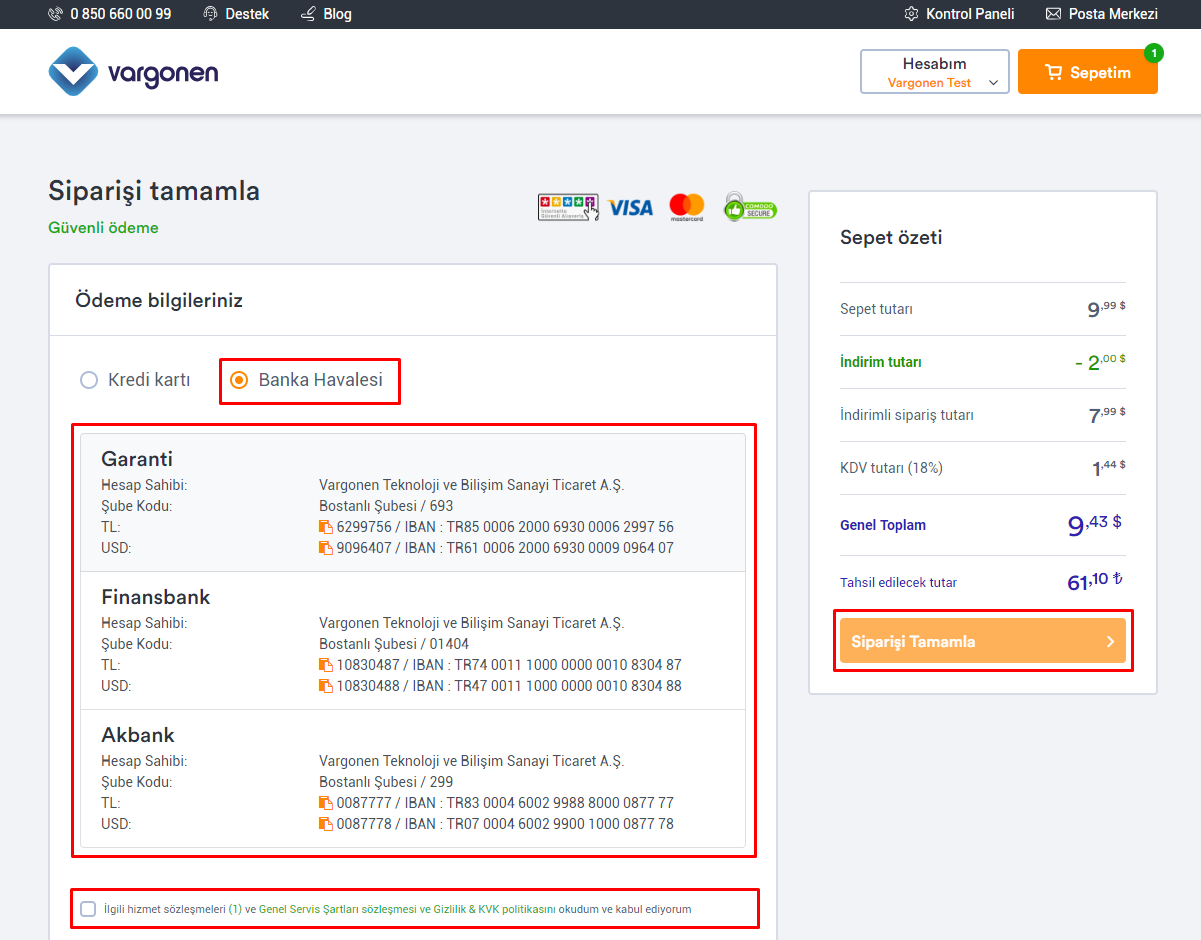
Task: Open the İlgili hizmet sözleşmeleri (1) link
Action: click(173, 909)
